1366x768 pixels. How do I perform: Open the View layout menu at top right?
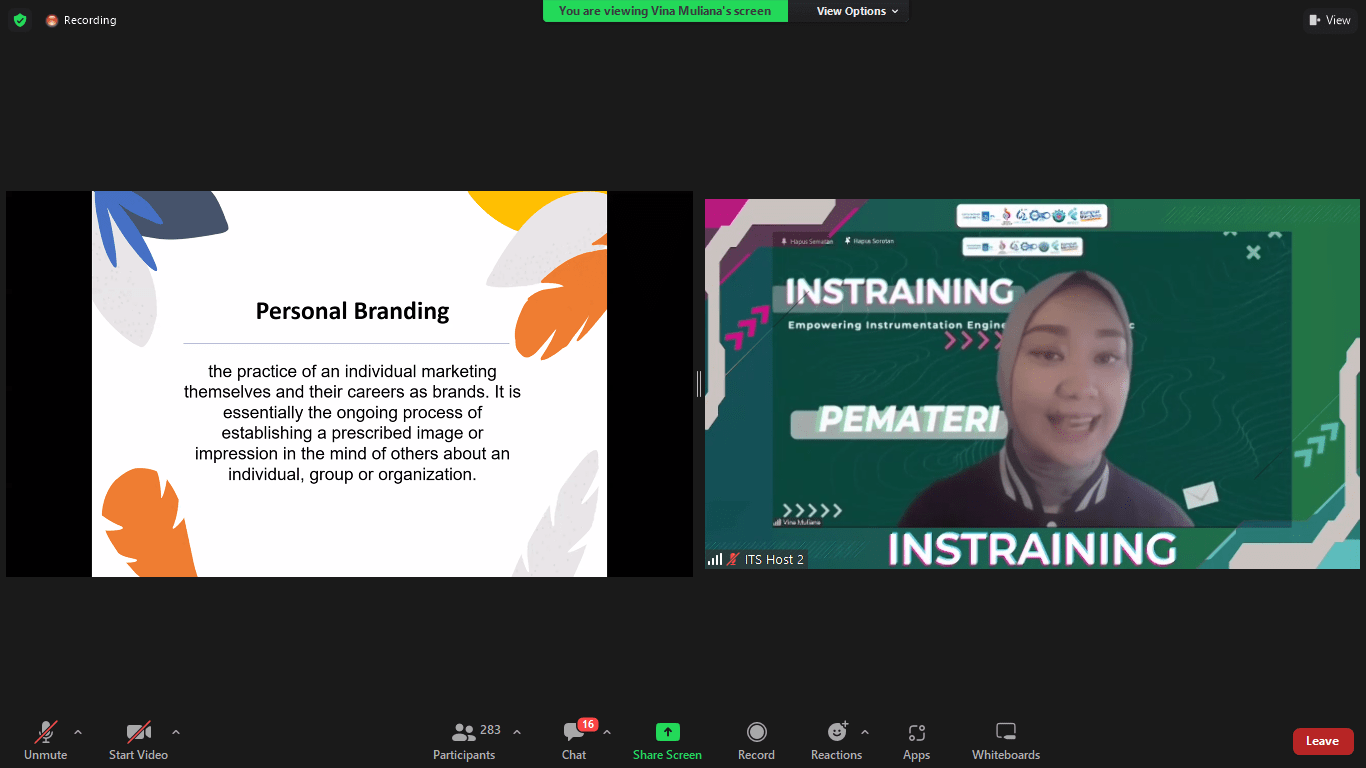tap(1330, 20)
